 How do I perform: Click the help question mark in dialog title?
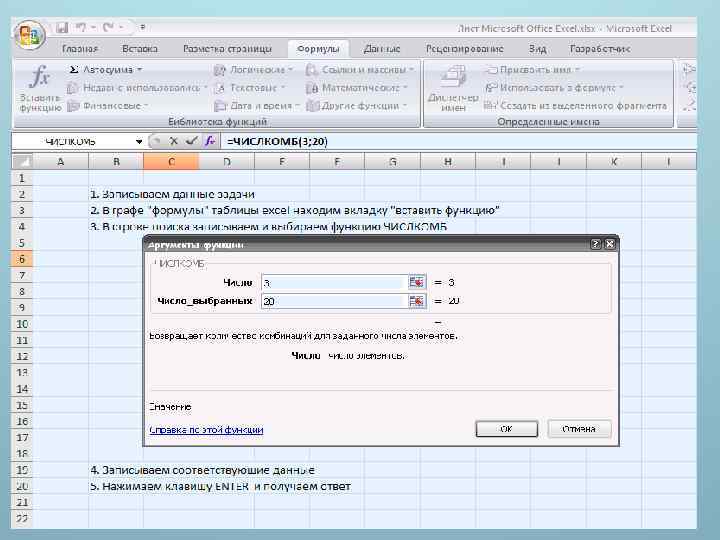click(596, 244)
